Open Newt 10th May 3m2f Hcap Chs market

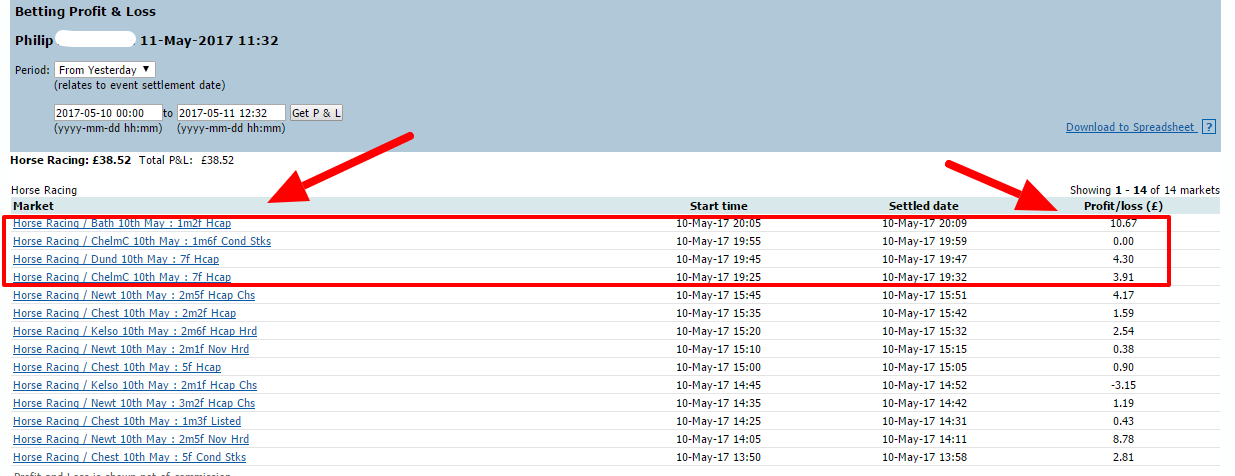(134, 403)
